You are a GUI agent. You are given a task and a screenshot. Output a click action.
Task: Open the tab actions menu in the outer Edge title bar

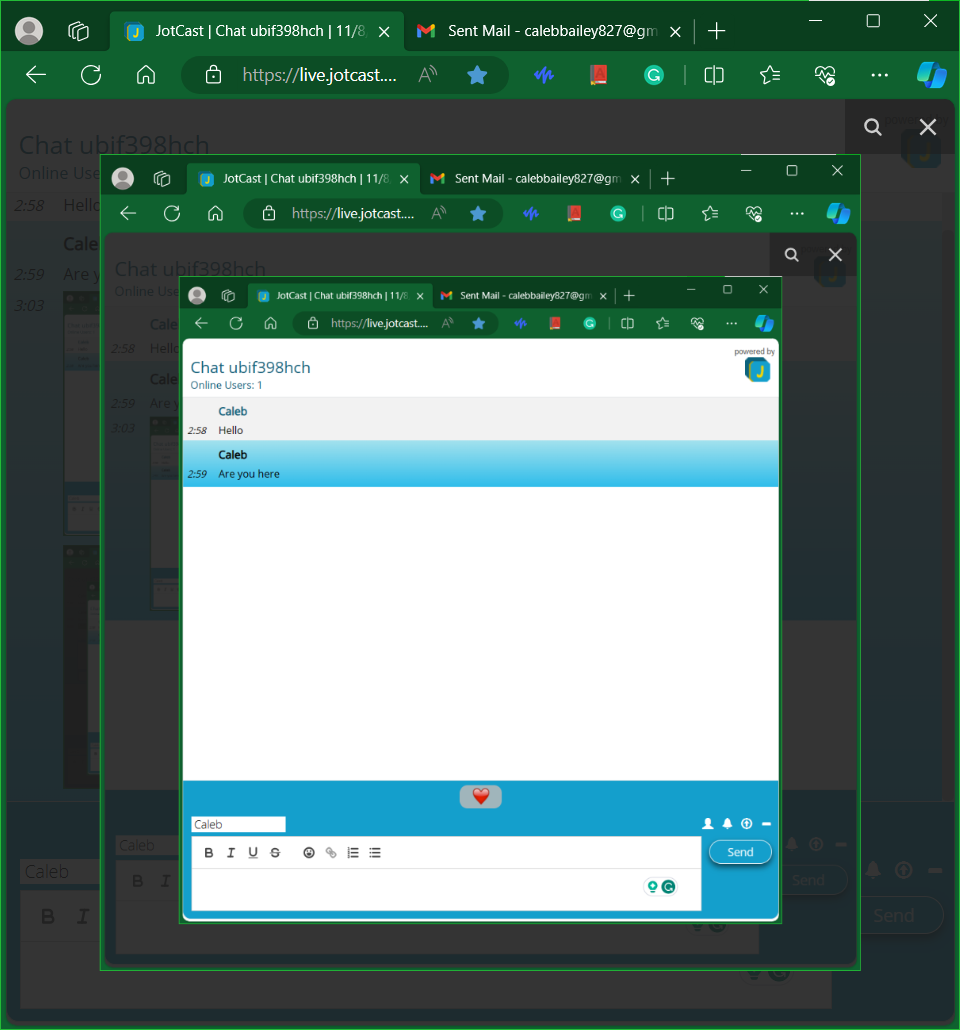(78, 31)
